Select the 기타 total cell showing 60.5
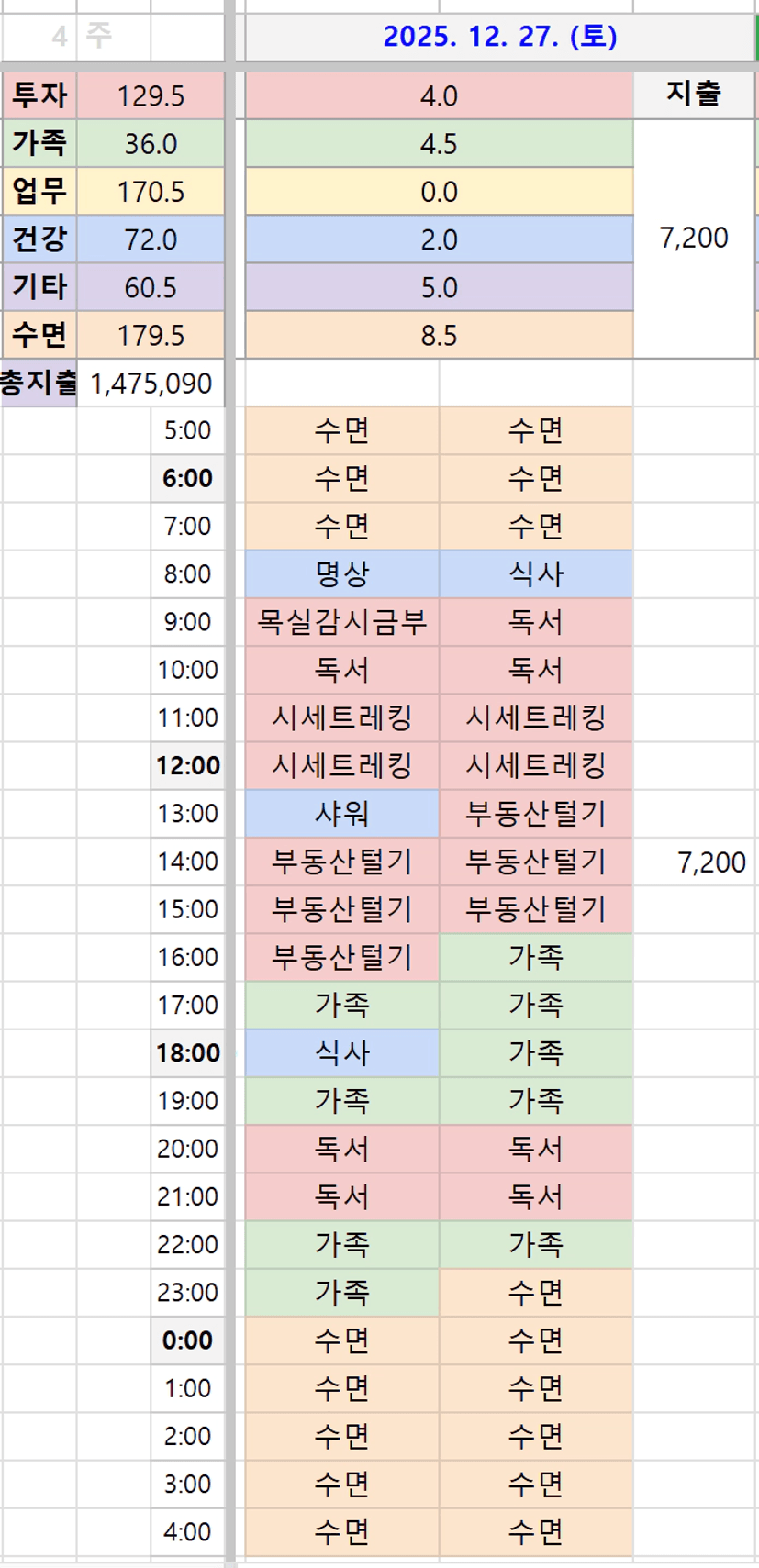759x1568 pixels. (x=151, y=287)
